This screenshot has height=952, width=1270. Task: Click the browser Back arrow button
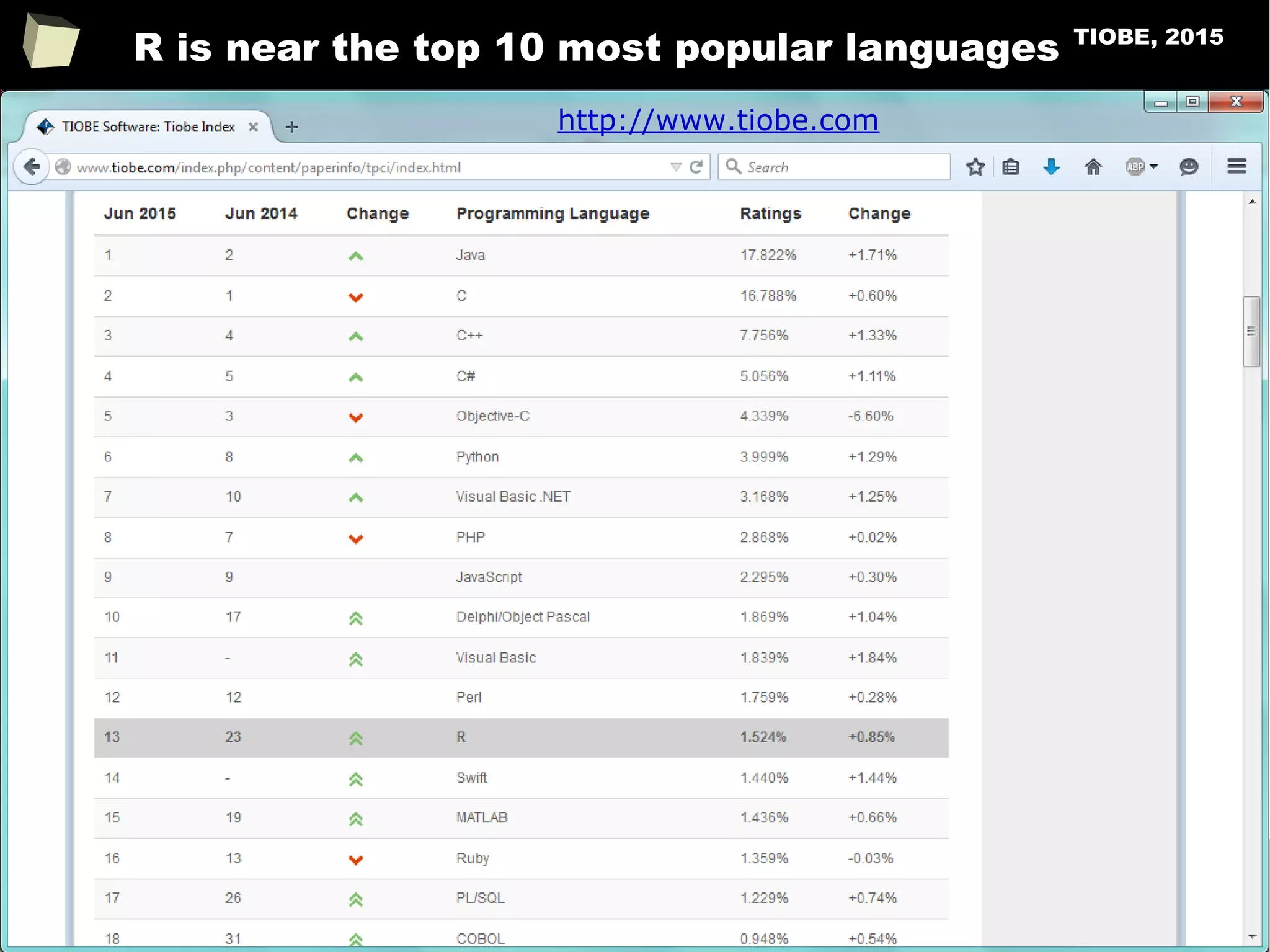[x=32, y=167]
